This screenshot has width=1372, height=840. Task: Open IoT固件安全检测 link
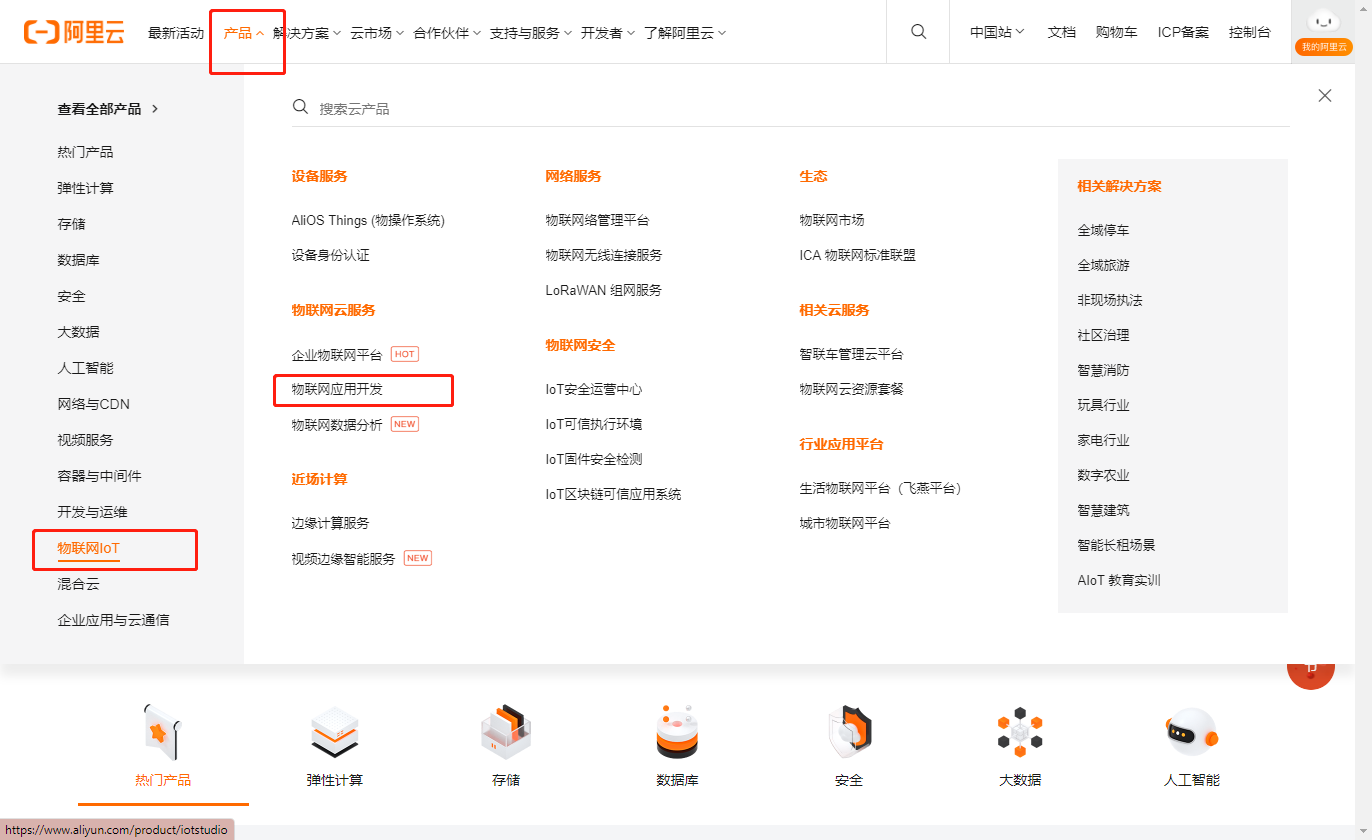point(594,459)
